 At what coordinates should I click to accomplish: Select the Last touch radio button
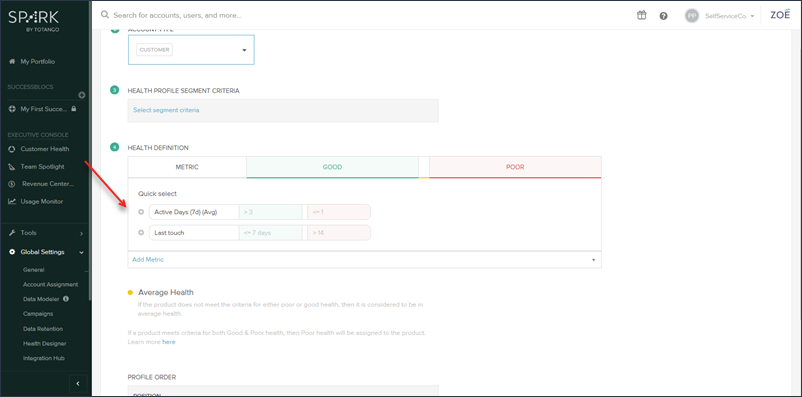pos(141,232)
